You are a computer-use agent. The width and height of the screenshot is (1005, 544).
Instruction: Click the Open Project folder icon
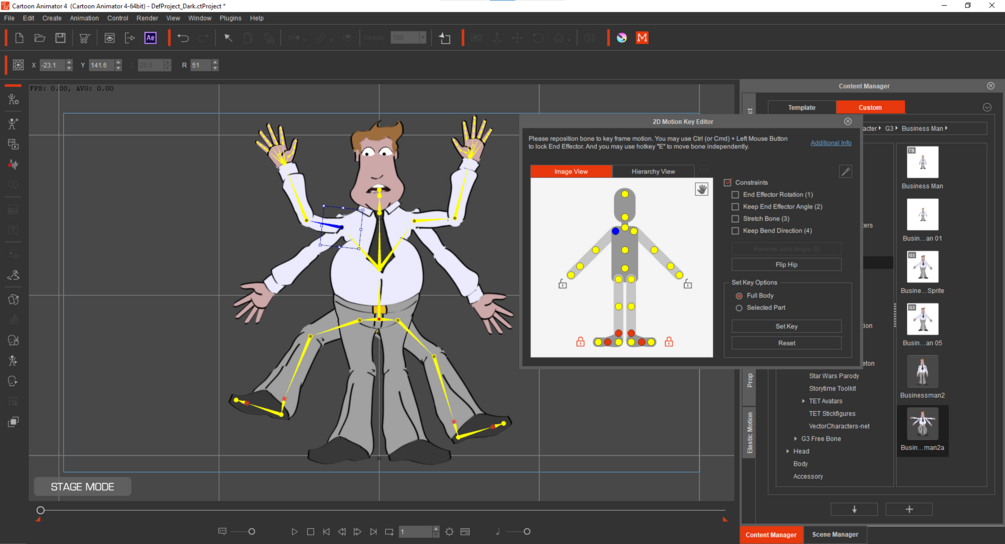click(x=40, y=38)
